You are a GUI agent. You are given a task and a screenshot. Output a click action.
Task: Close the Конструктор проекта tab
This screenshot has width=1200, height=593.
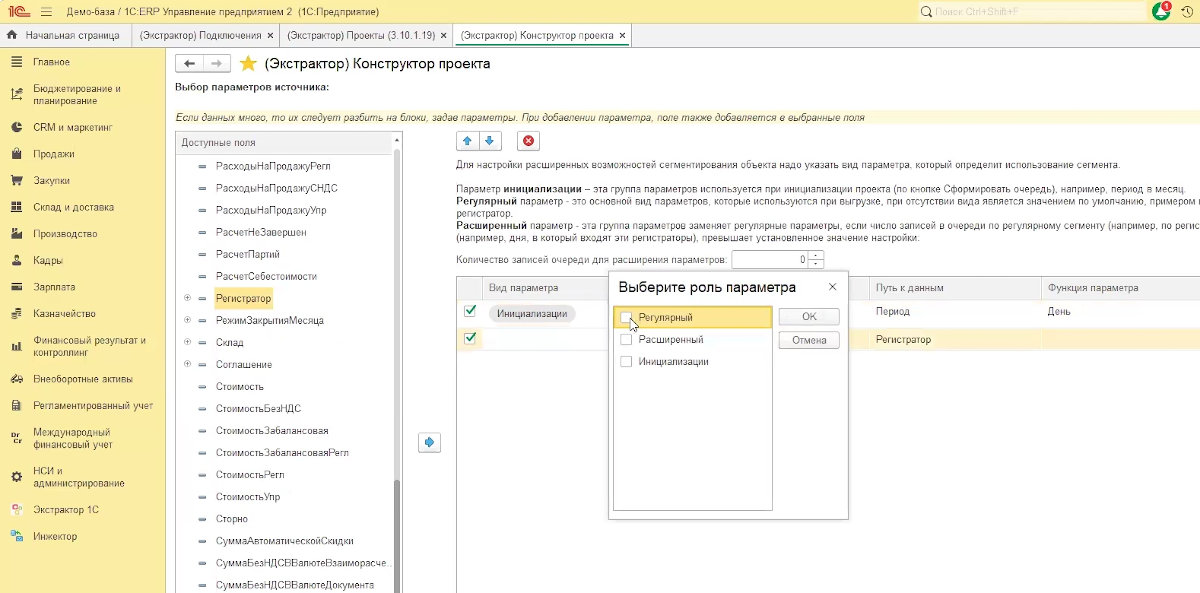tap(623, 35)
